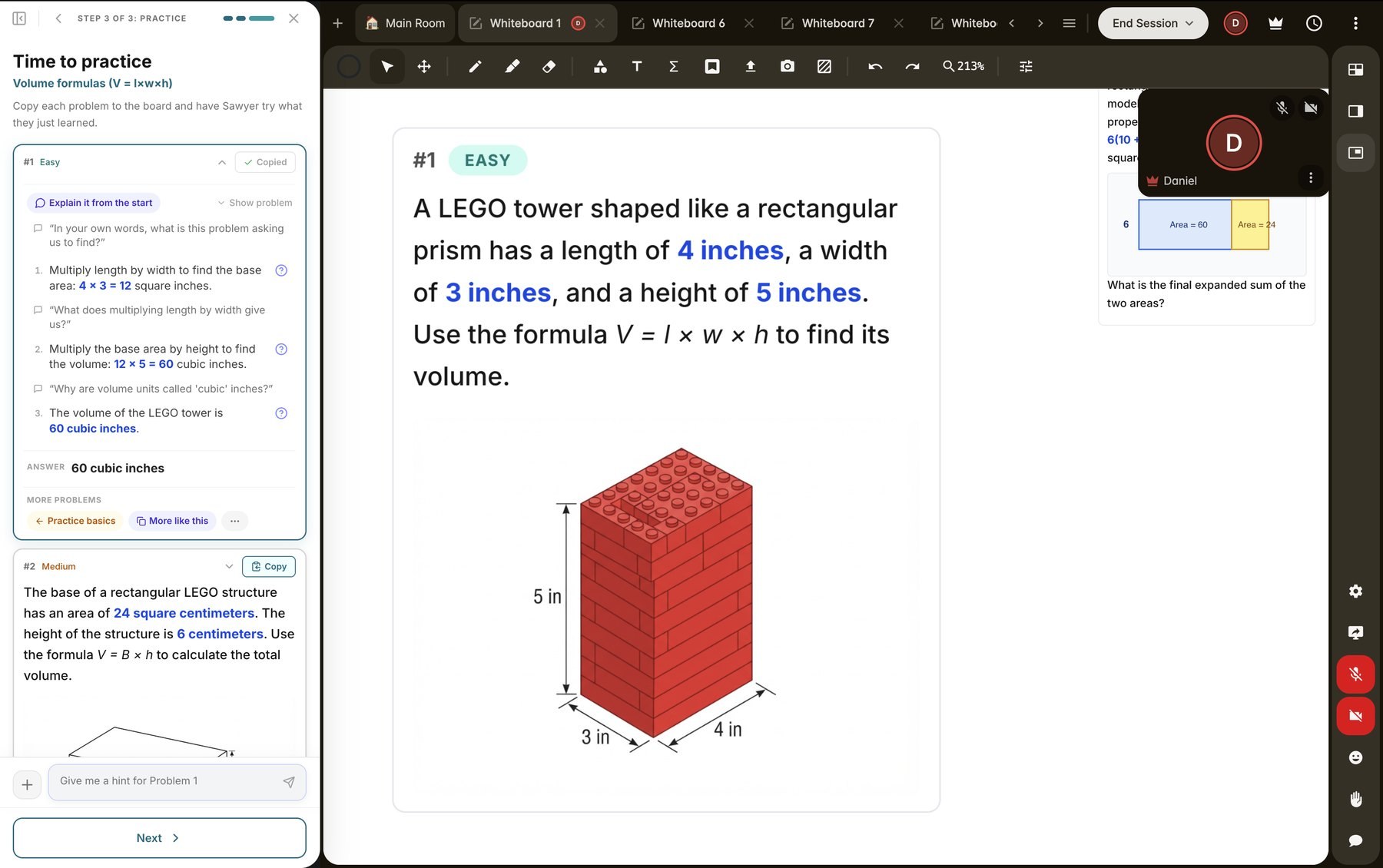Start screen sharing

[x=1356, y=632]
